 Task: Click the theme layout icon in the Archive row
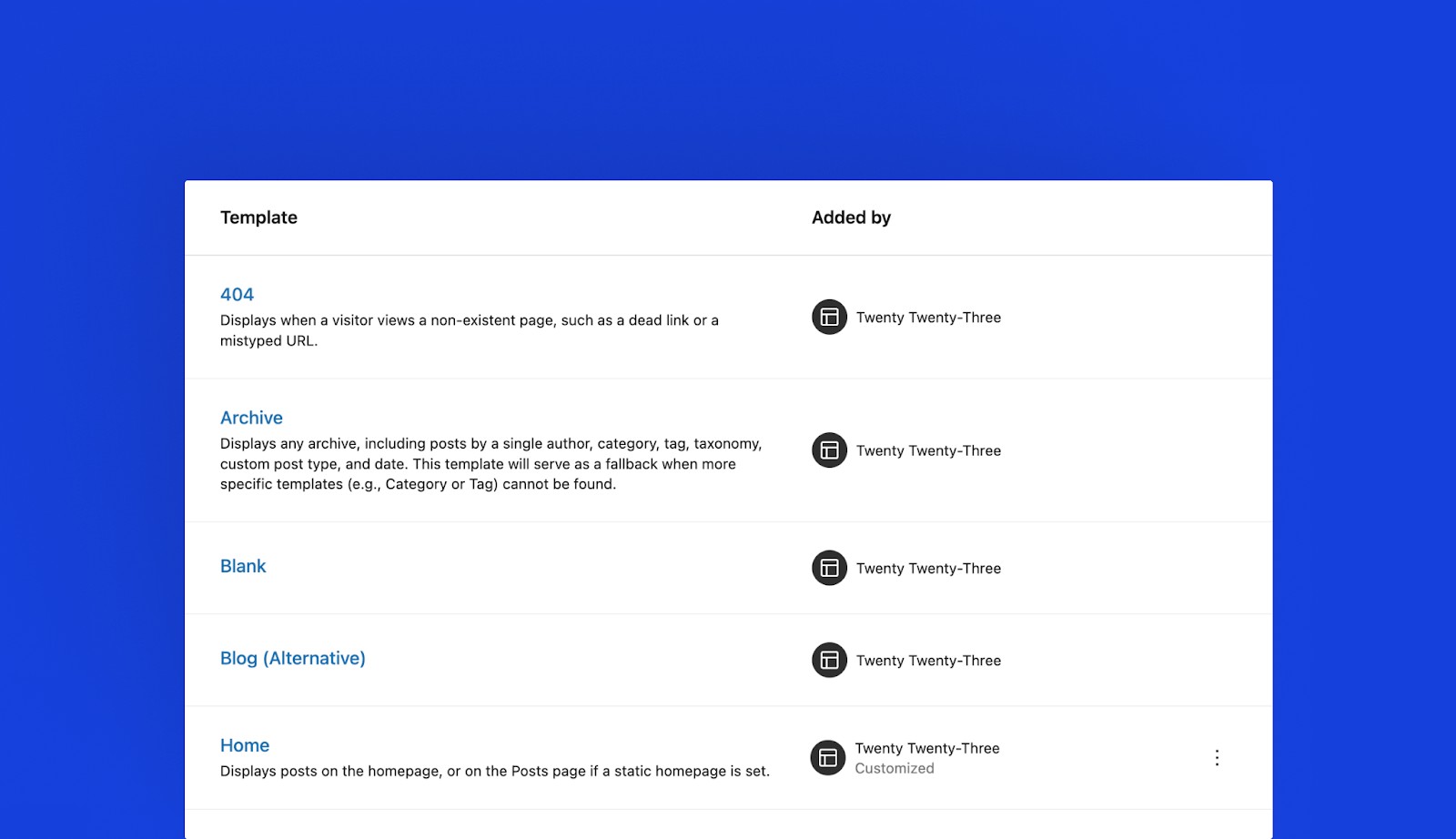pyautogui.click(x=829, y=450)
